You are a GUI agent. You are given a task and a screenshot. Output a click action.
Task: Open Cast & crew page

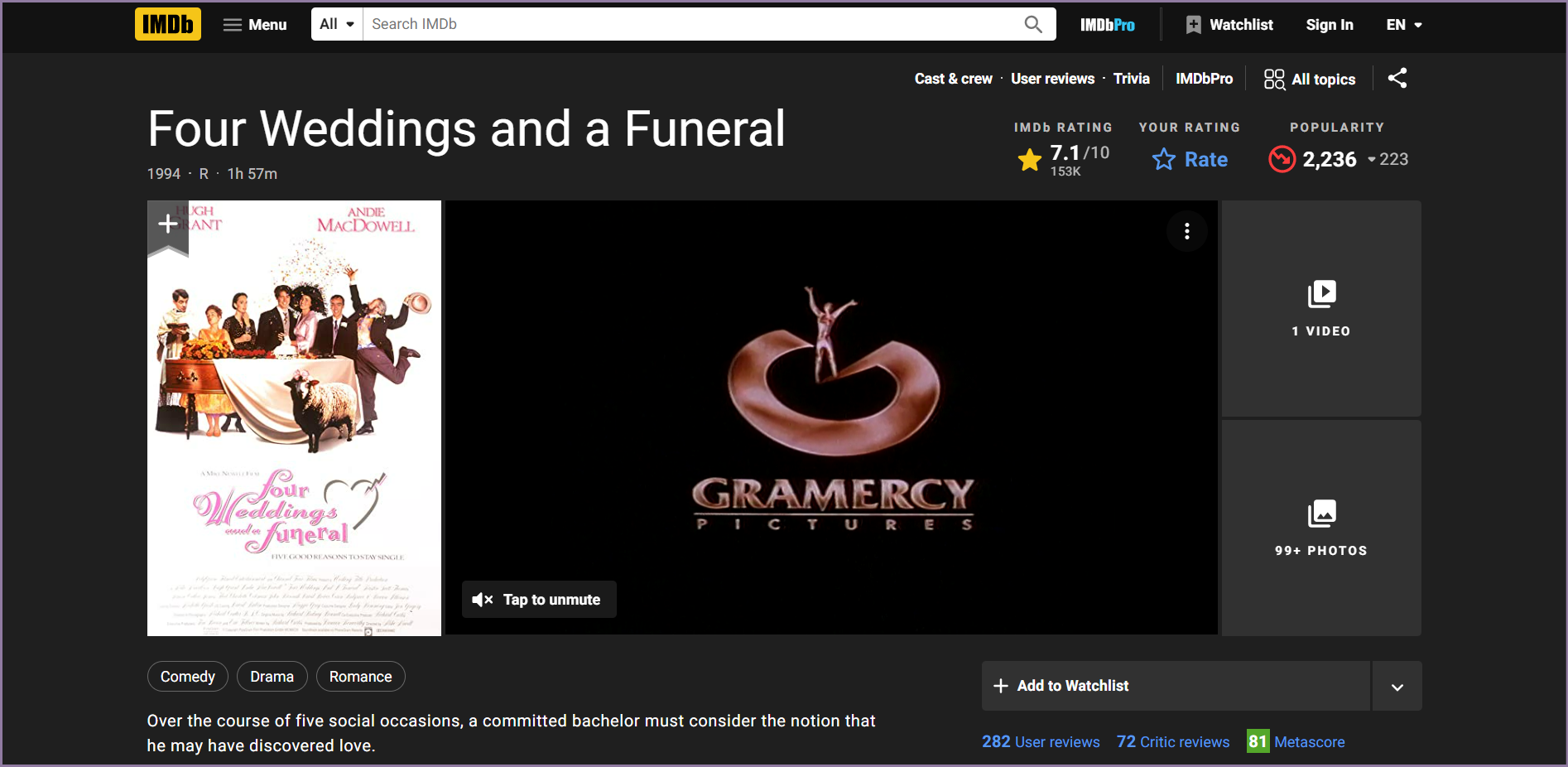(953, 79)
